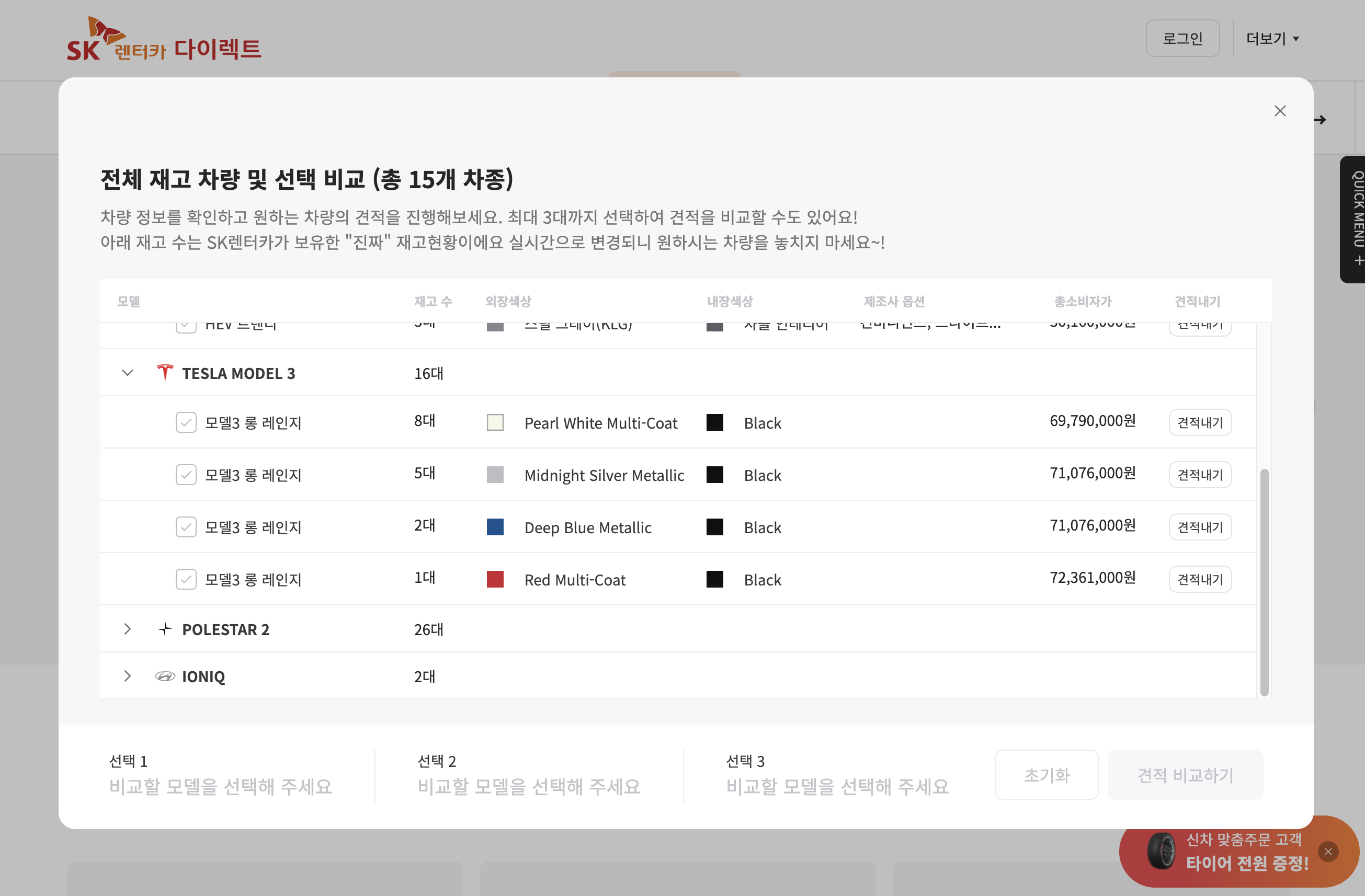Close the inventory comparison modal

click(x=1280, y=111)
